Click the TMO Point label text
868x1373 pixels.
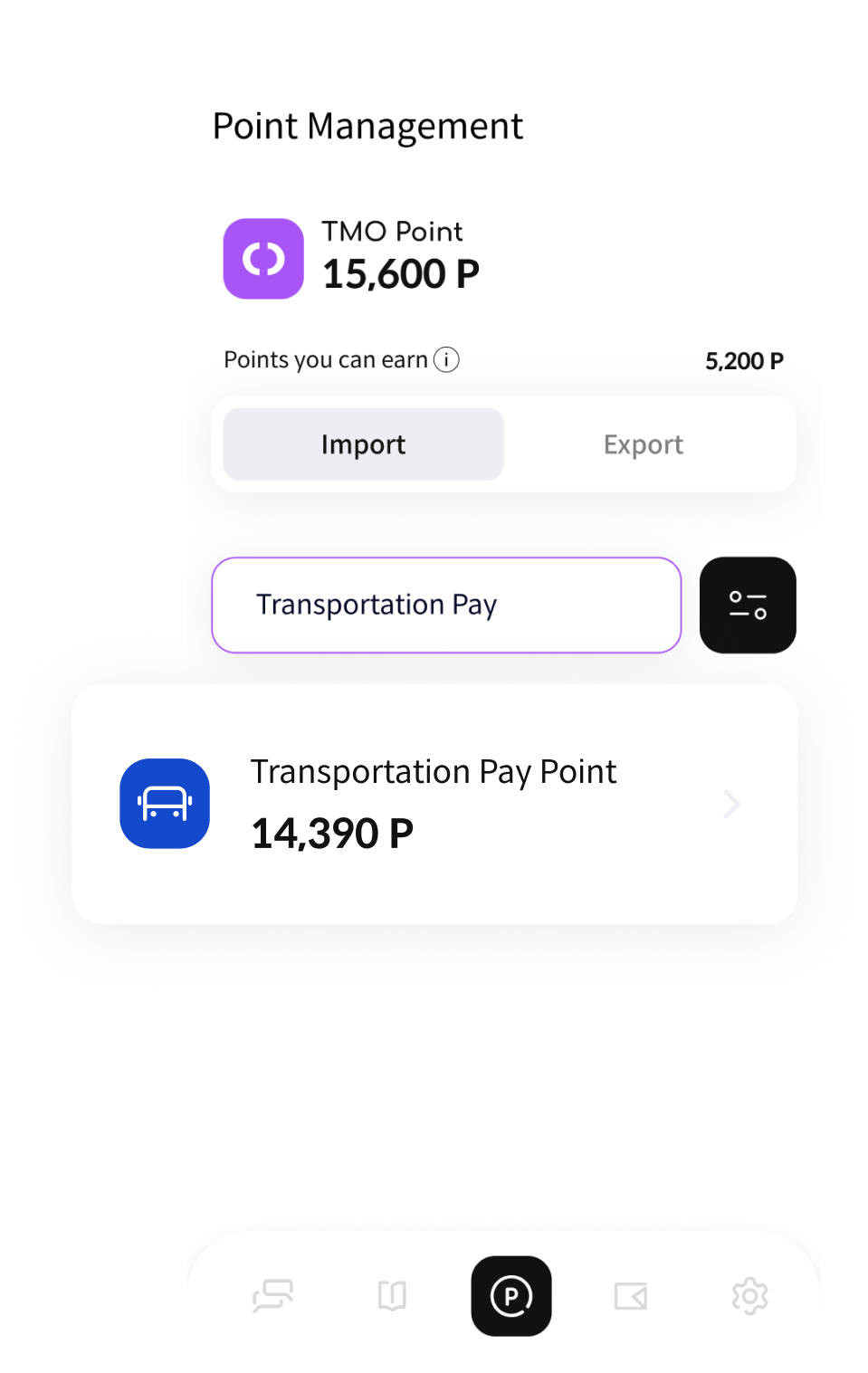tap(392, 232)
